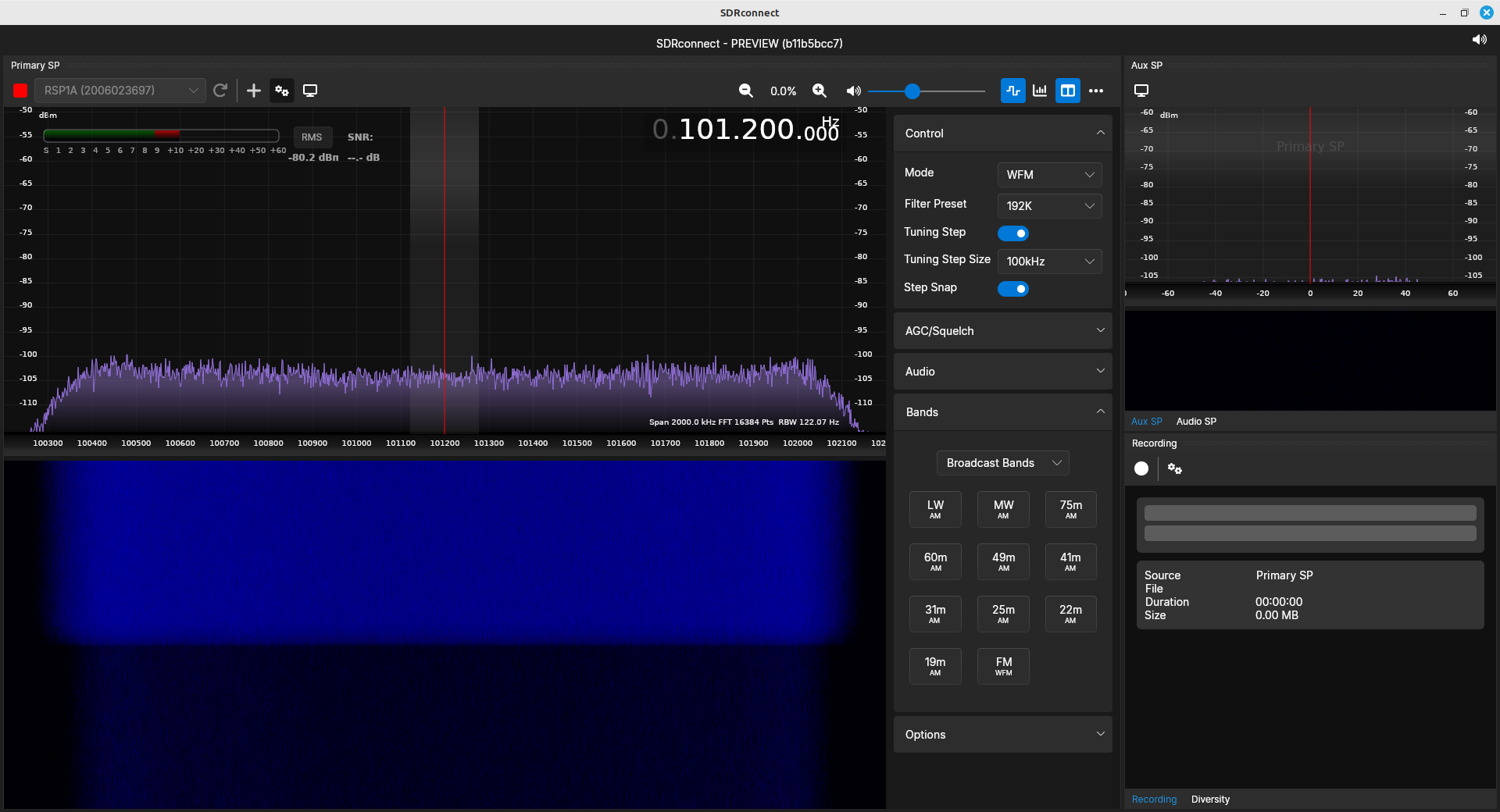Toggle the waveform spectrum view icon

[1013, 91]
